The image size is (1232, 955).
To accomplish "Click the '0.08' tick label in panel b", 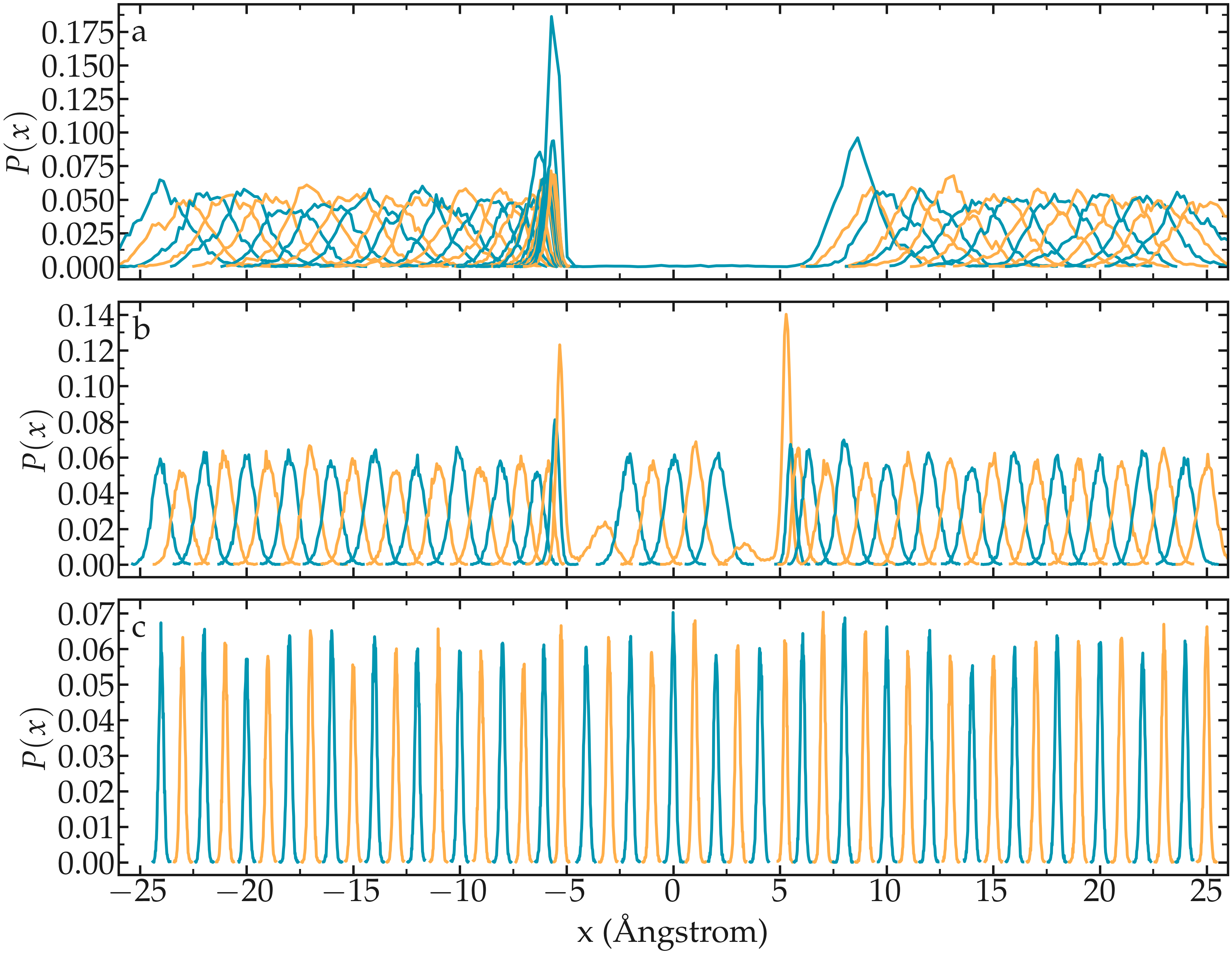I will point(86,423).
